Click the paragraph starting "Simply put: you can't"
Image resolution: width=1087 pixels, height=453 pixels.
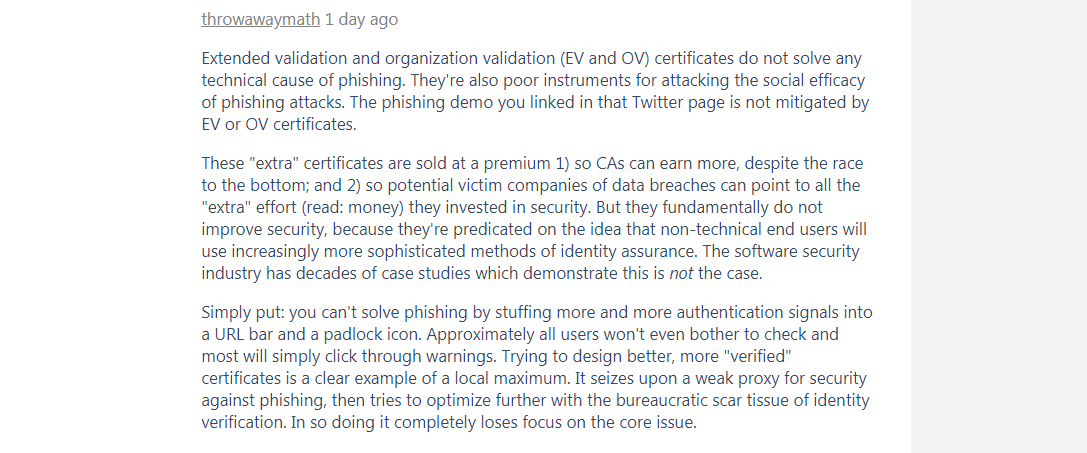(x=537, y=368)
